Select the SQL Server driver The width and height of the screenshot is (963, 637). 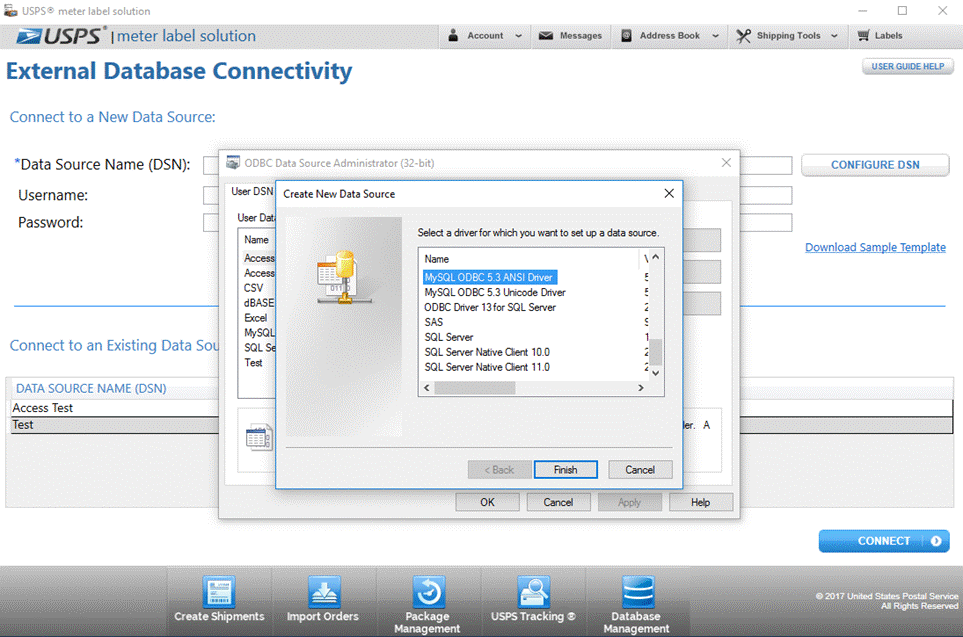pyautogui.click(x=449, y=337)
